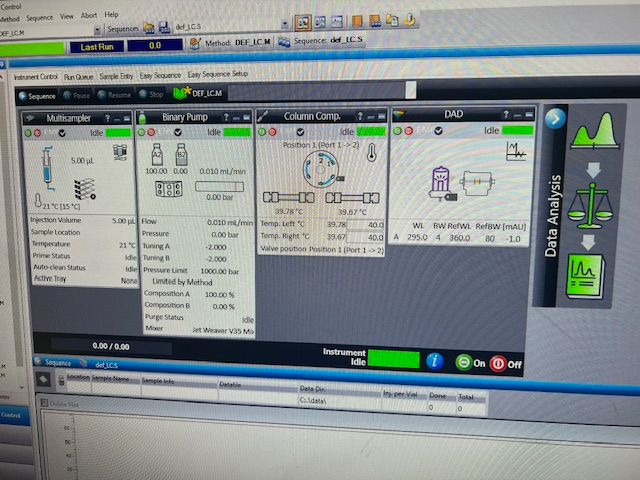Viewport: 640px width, 480px height.
Task: Click the Stop button
Action: pyautogui.click(x=151, y=95)
